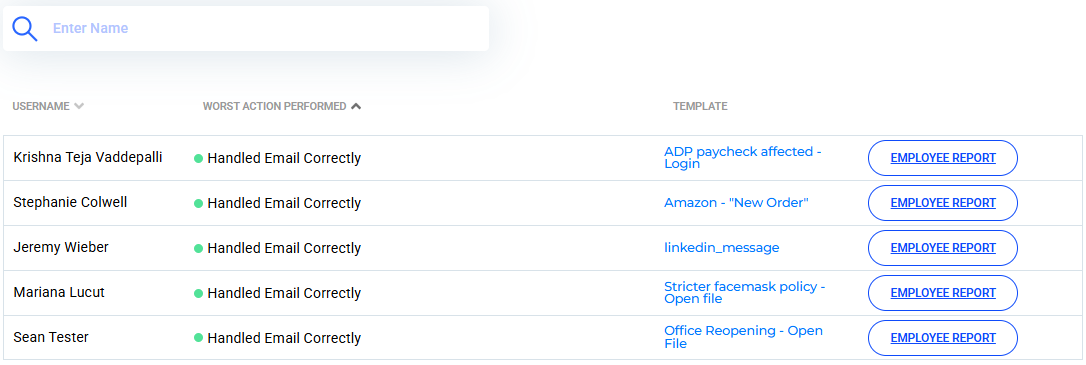Screen dimensions: 1086x365
Task: Click green status dot in Stephanie Colwell's row
Action: pyautogui.click(x=198, y=204)
